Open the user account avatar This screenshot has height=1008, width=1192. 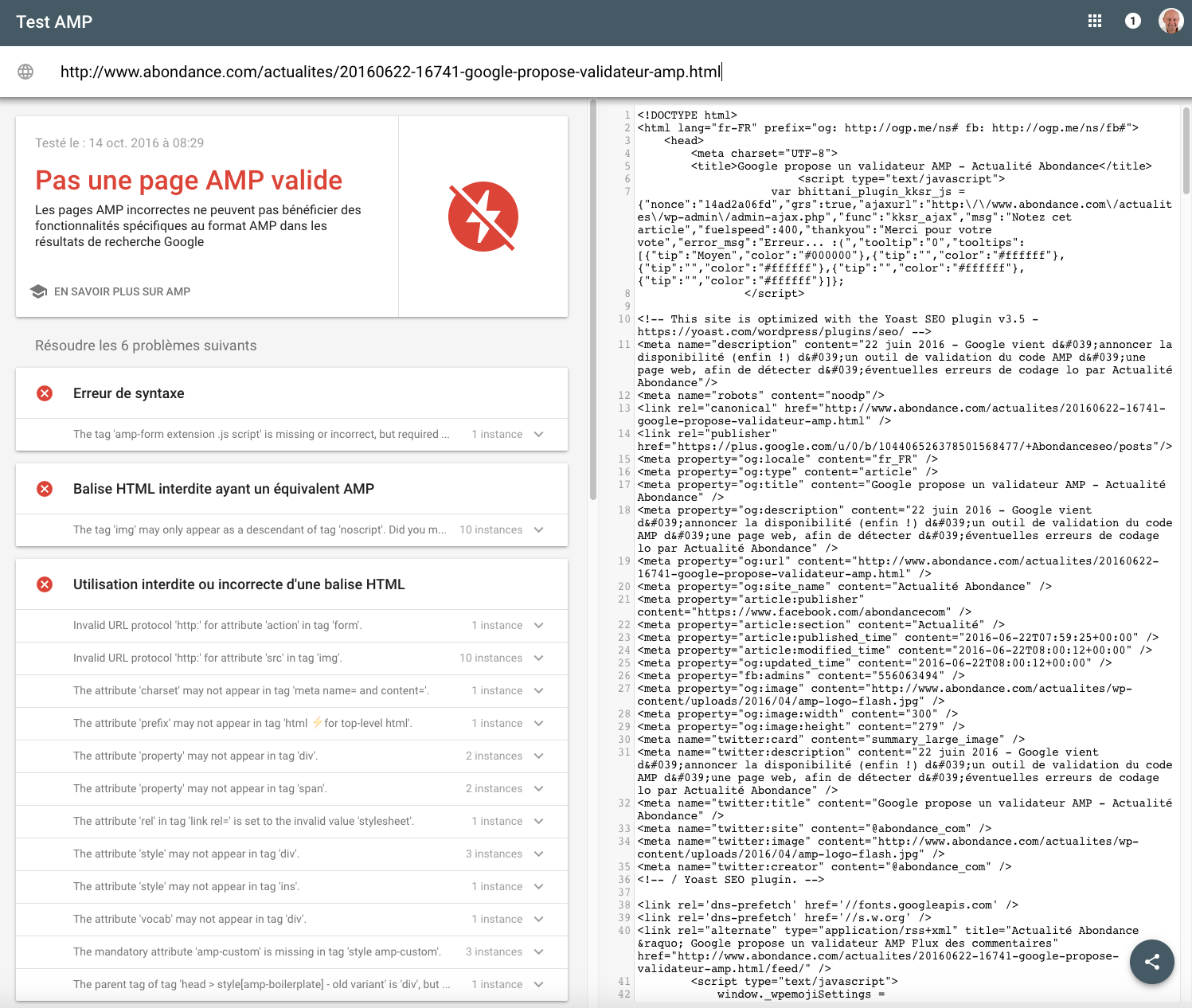click(1171, 21)
